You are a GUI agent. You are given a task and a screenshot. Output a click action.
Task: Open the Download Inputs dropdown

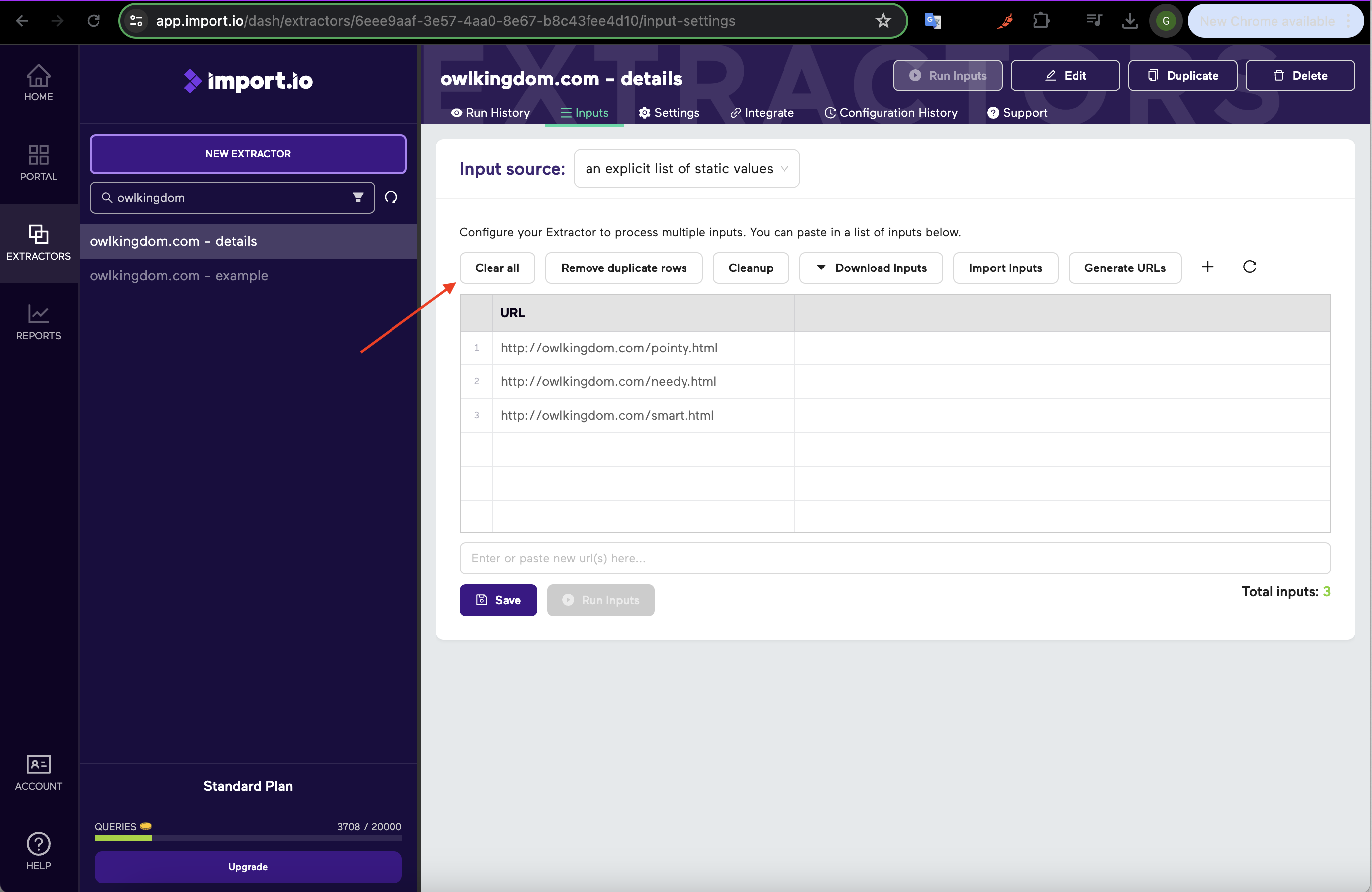click(871, 268)
